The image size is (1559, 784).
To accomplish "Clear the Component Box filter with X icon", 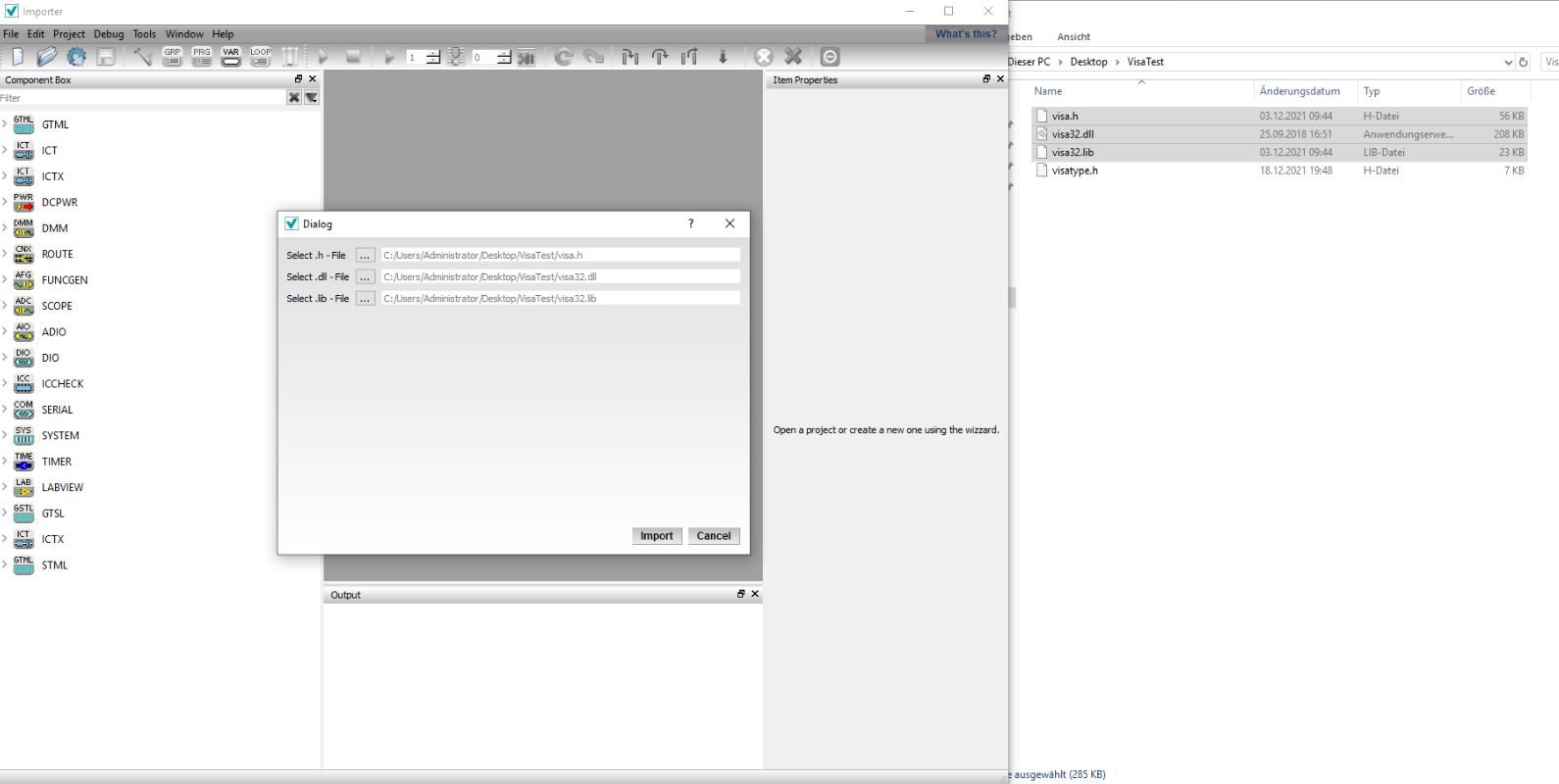I will point(293,98).
